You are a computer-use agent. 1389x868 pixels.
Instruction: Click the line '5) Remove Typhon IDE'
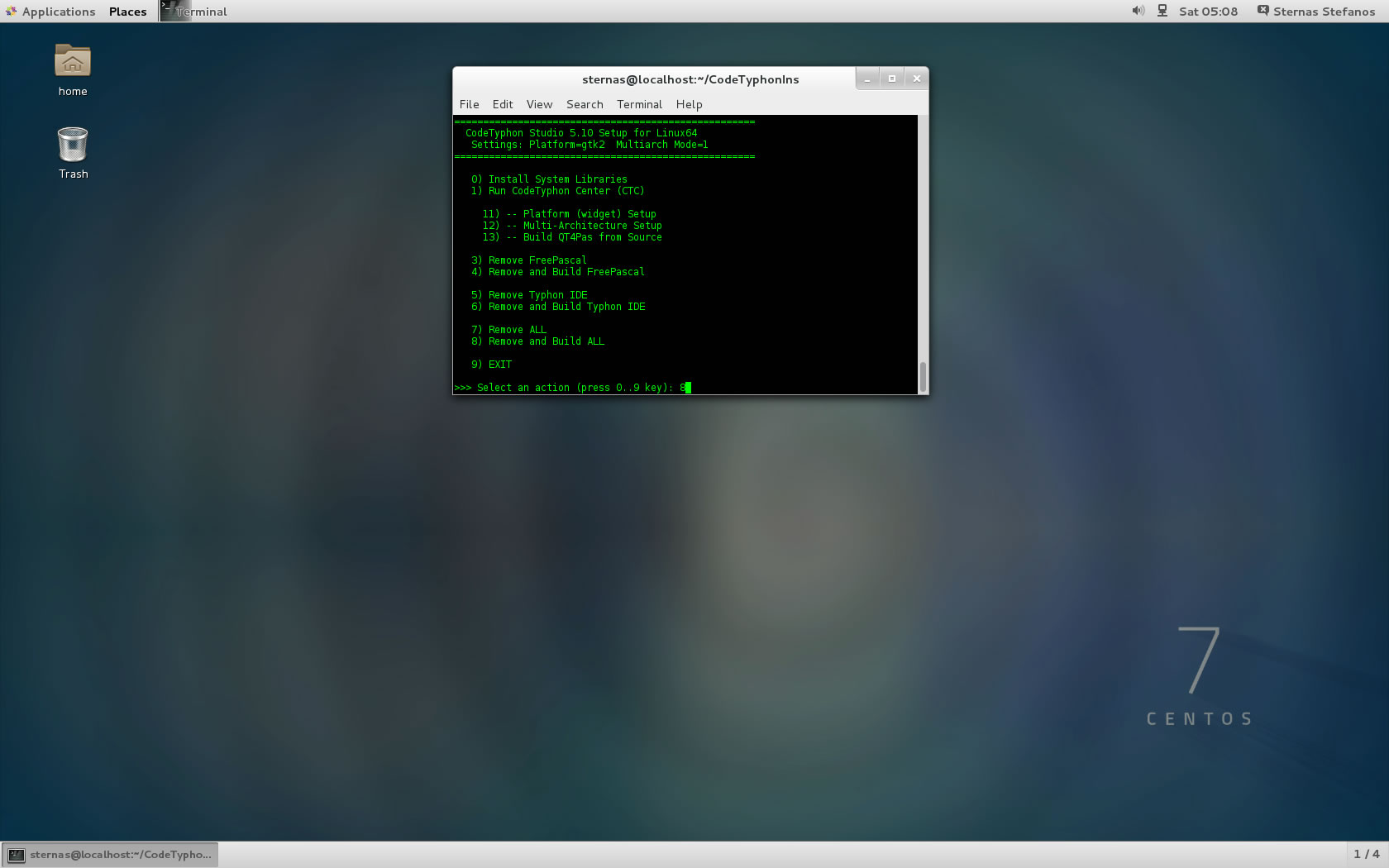click(x=529, y=295)
